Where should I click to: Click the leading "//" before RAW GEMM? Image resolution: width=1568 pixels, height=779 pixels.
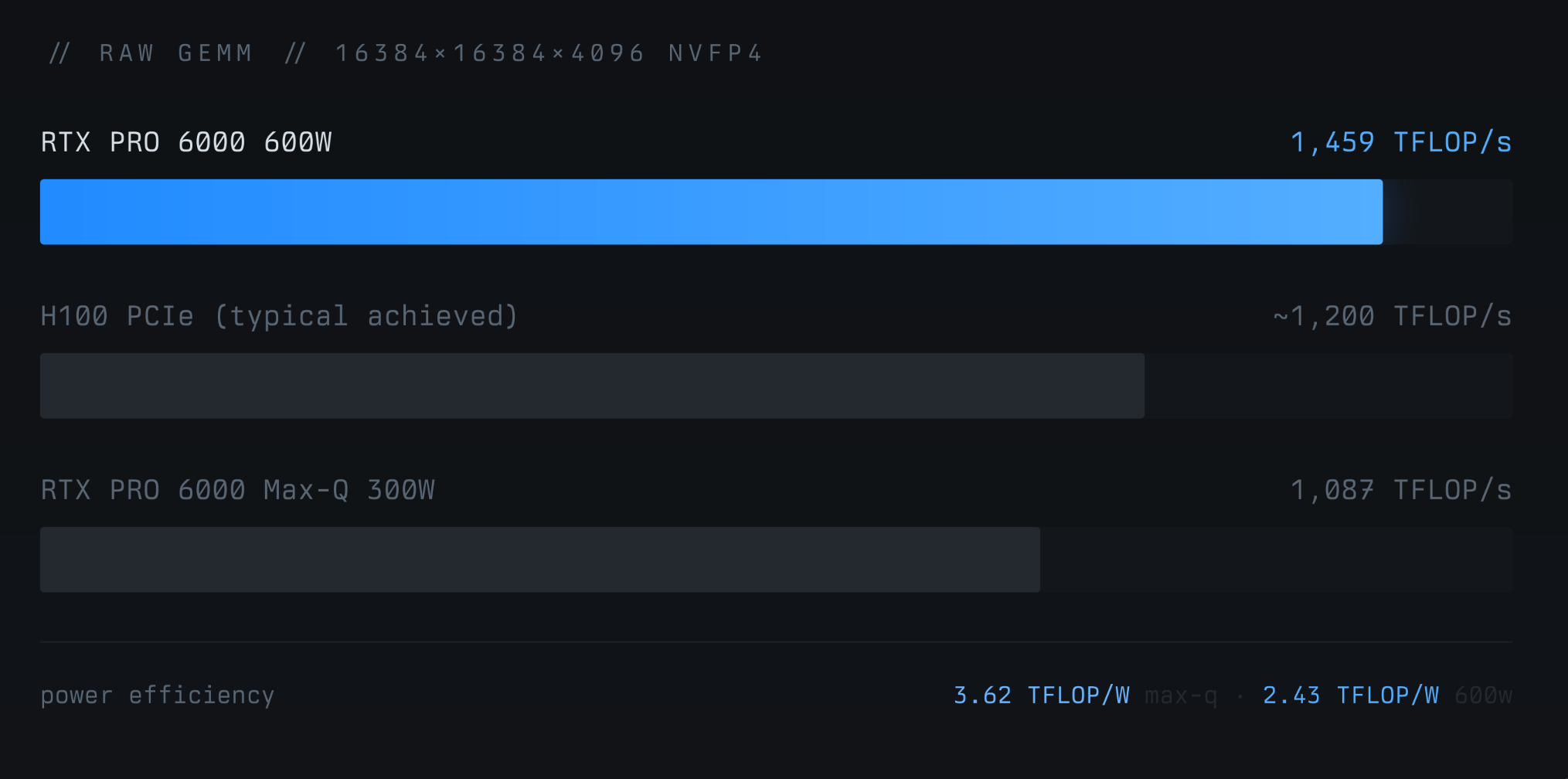click(60, 53)
